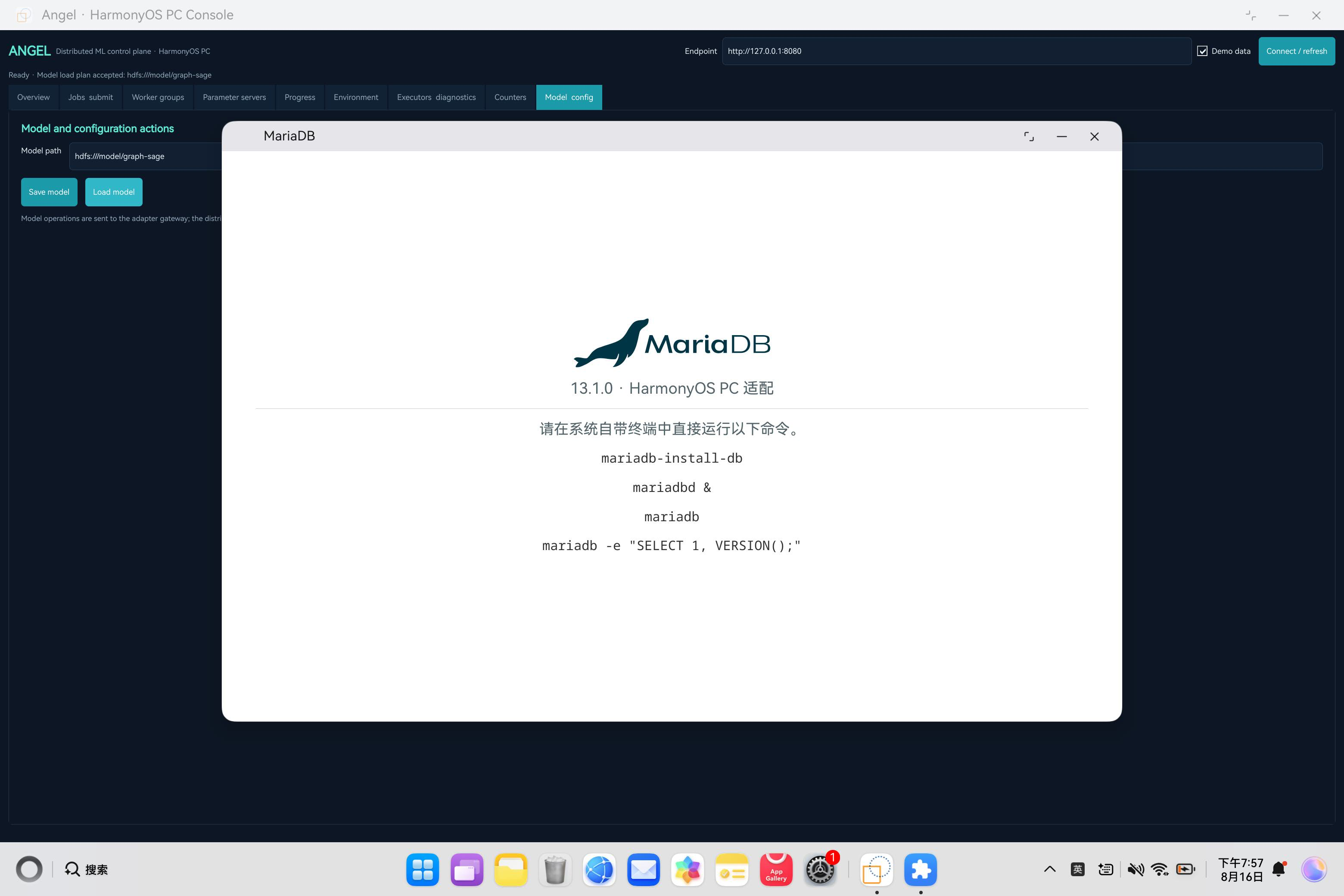Switch to the Parameter servers tab

pyautogui.click(x=234, y=97)
